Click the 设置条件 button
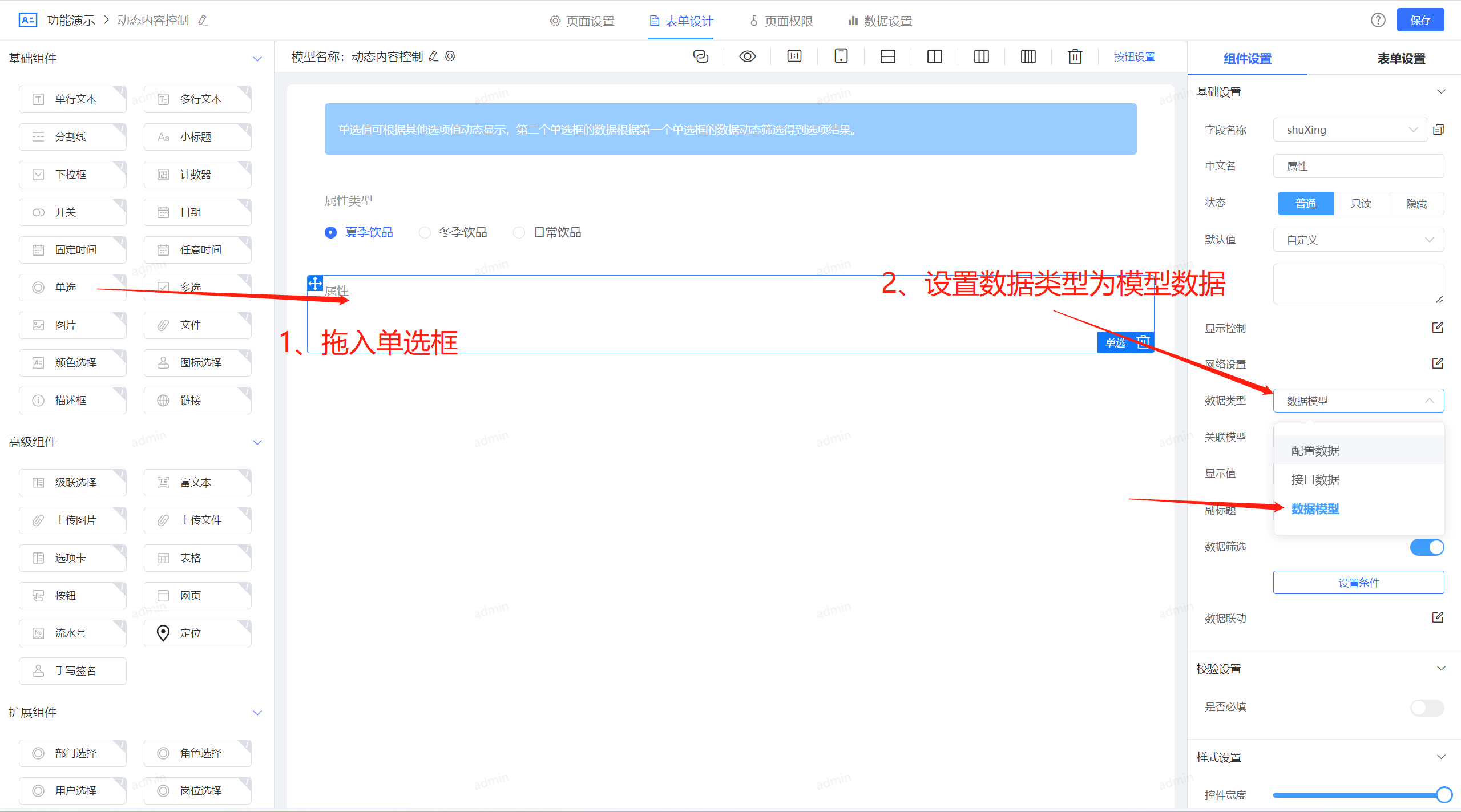This screenshot has height=812, width=1461. [1358, 583]
